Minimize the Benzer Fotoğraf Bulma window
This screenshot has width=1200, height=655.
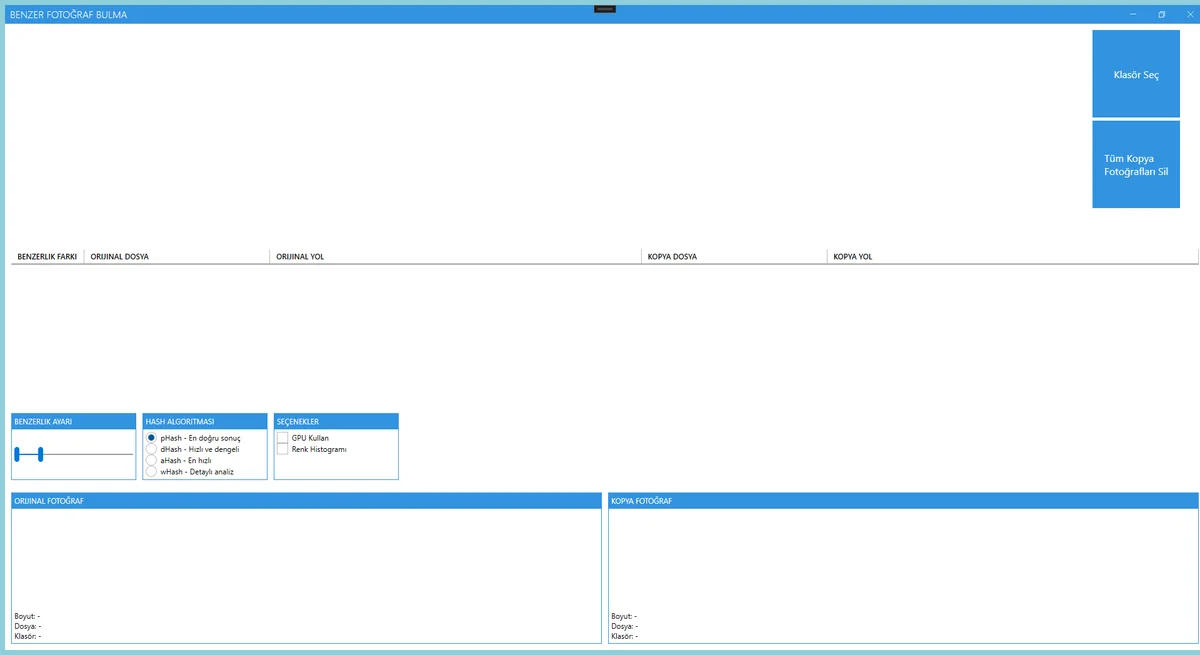tap(1132, 15)
